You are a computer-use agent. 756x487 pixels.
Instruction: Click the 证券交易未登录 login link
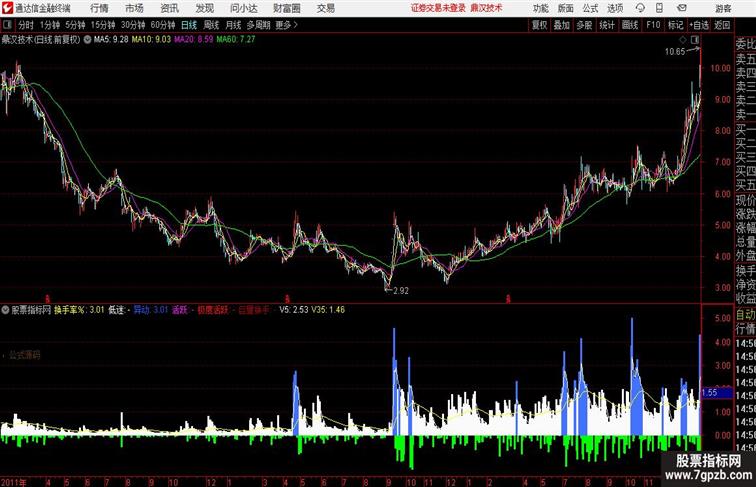pos(439,8)
